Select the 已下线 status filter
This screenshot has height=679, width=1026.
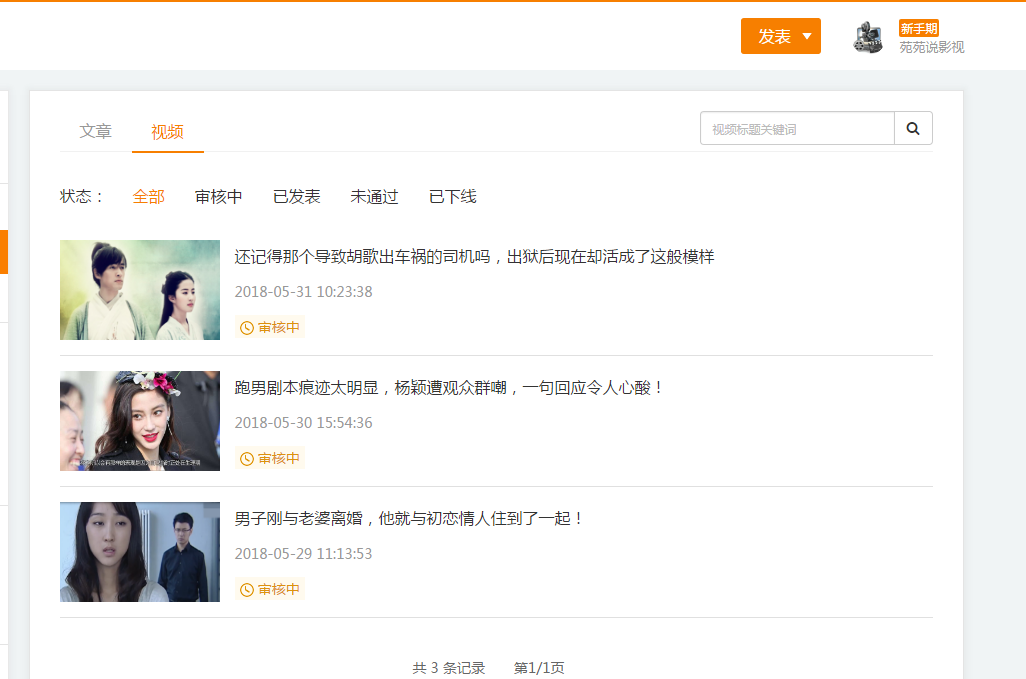click(453, 196)
